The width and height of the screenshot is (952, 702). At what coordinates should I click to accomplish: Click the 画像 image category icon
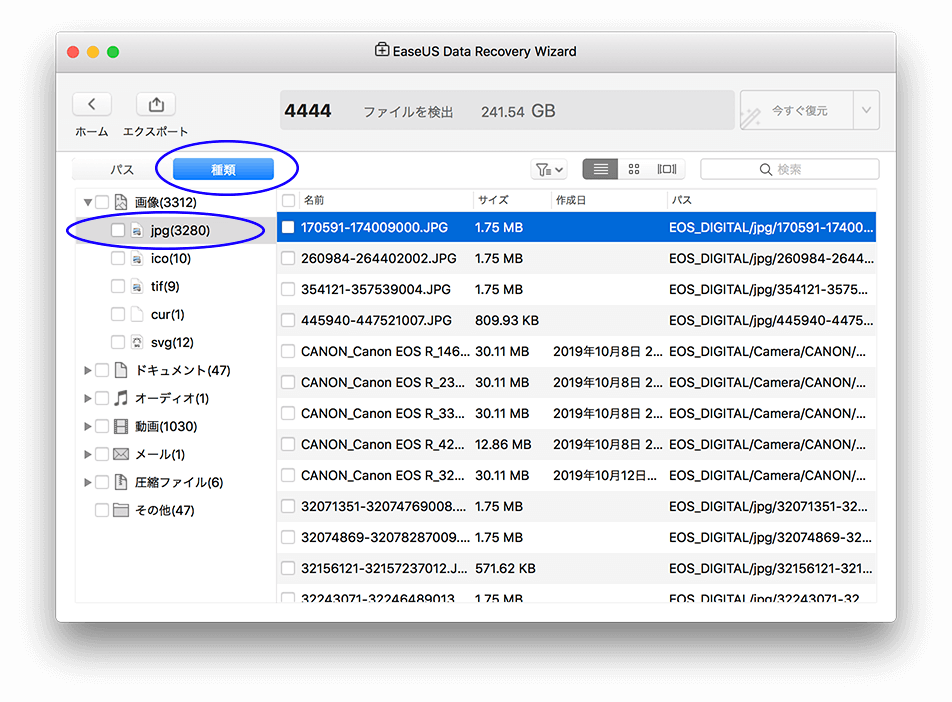click(x=121, y=202)
